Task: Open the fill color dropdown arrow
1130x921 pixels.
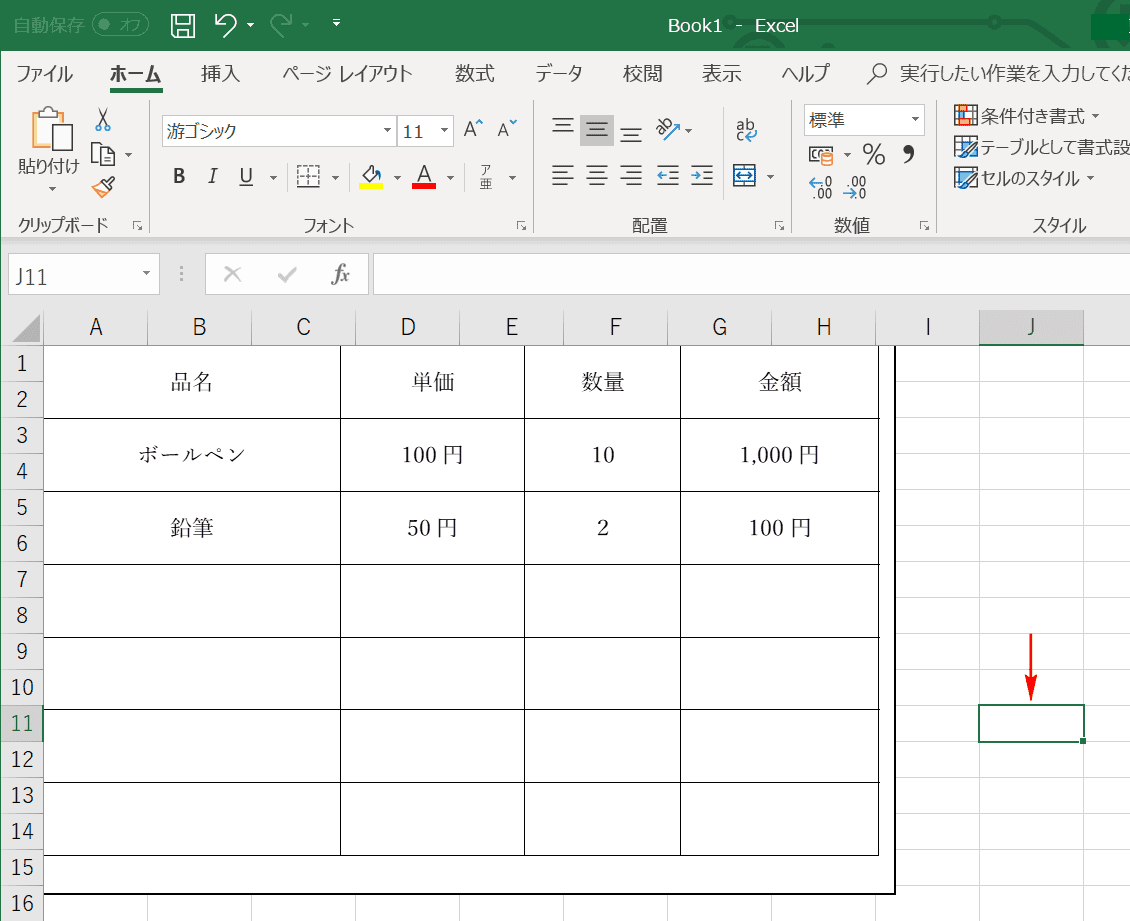Action: pos(397,177)
